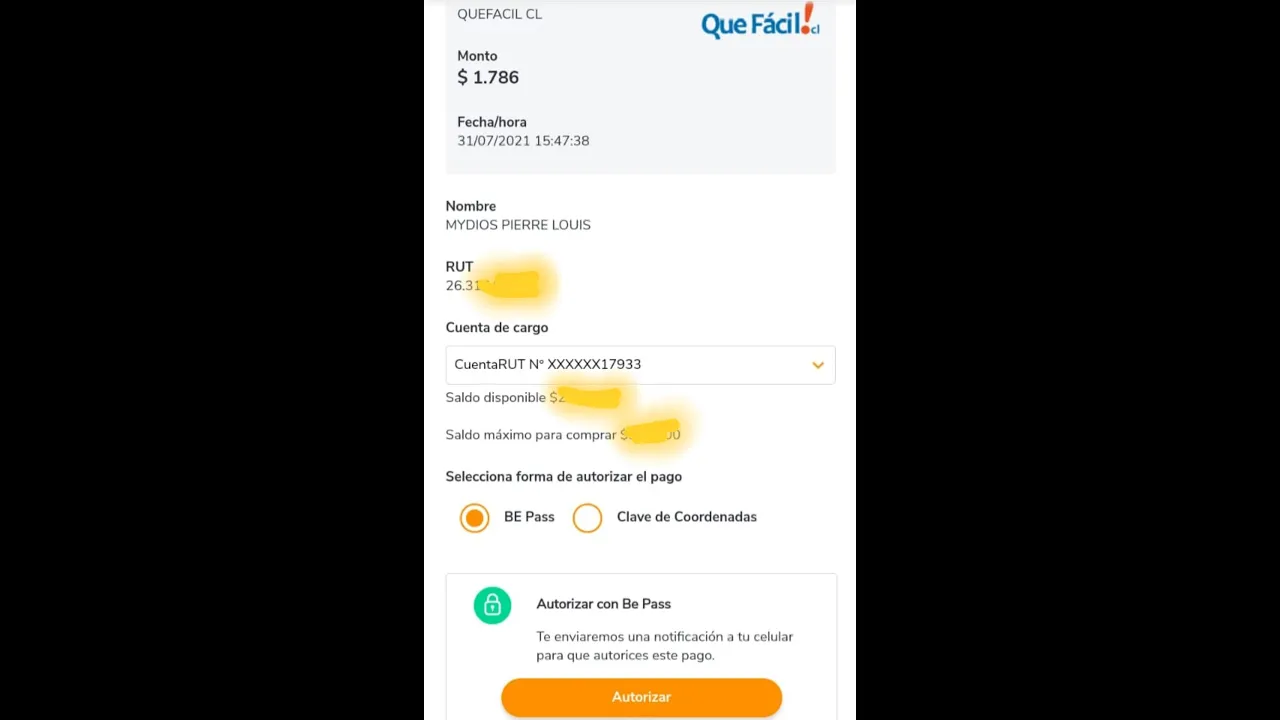The image size is (1280, 720).
Task: Choose the Clave de Coordenadas label
Action: click(686, 517)
